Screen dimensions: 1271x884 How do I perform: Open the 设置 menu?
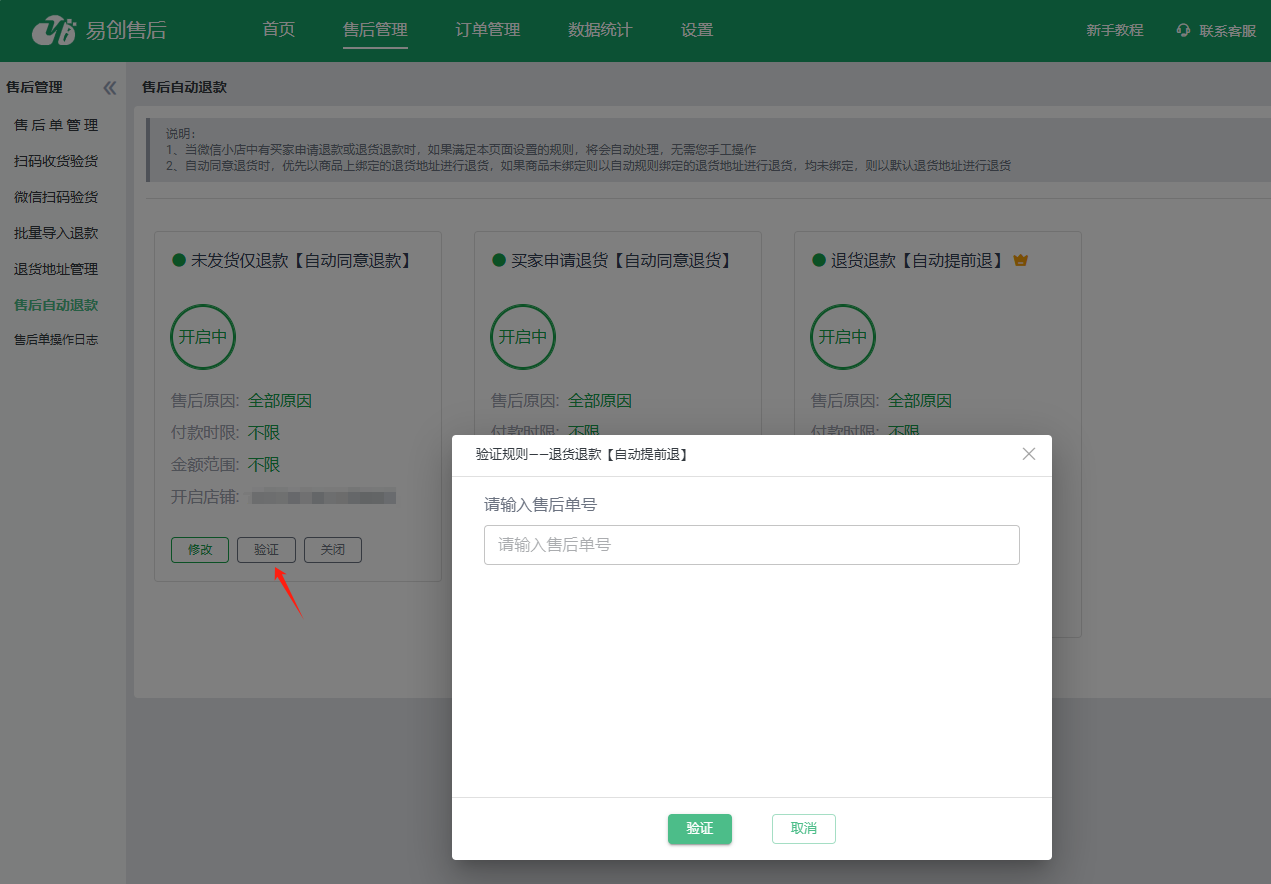coord(697,30)
